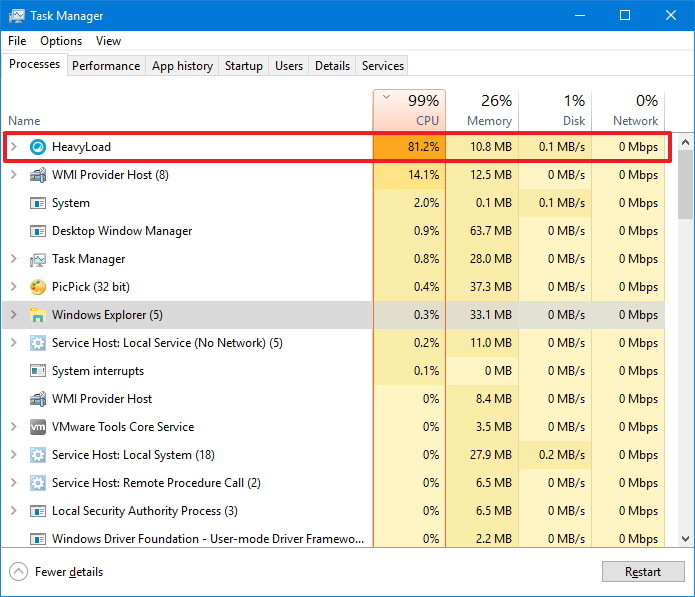The height and width of the screenshot is (597, 695).
Task: Expand the Windows Explorer (5) group
Action: 14,315
